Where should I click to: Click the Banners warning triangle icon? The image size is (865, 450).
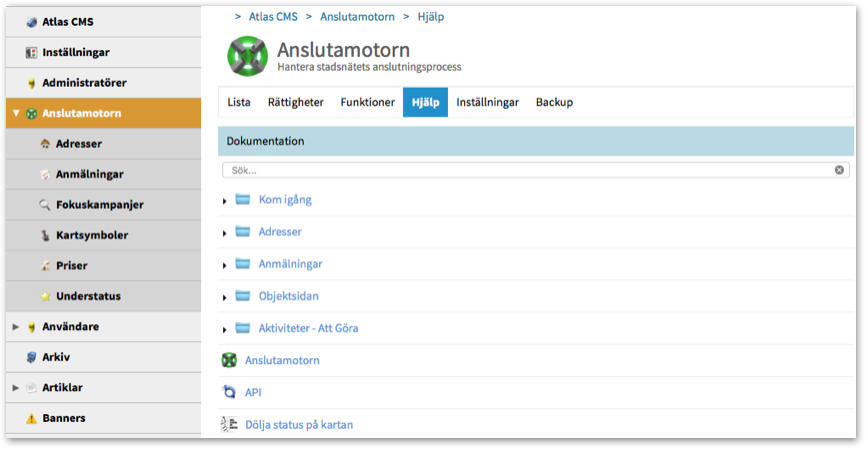(31, 418)
